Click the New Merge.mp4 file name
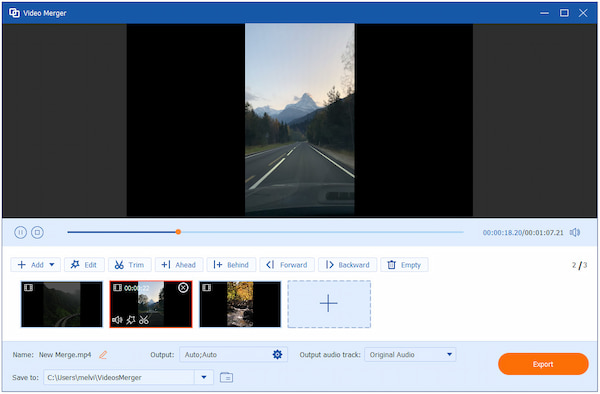 (65, 355)
